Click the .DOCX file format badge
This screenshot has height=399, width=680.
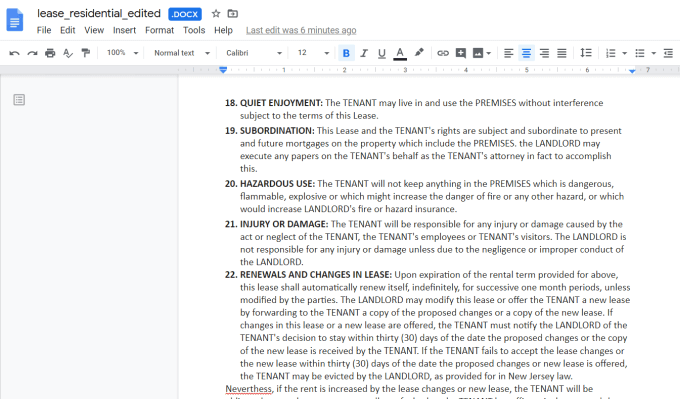[185, 14]
